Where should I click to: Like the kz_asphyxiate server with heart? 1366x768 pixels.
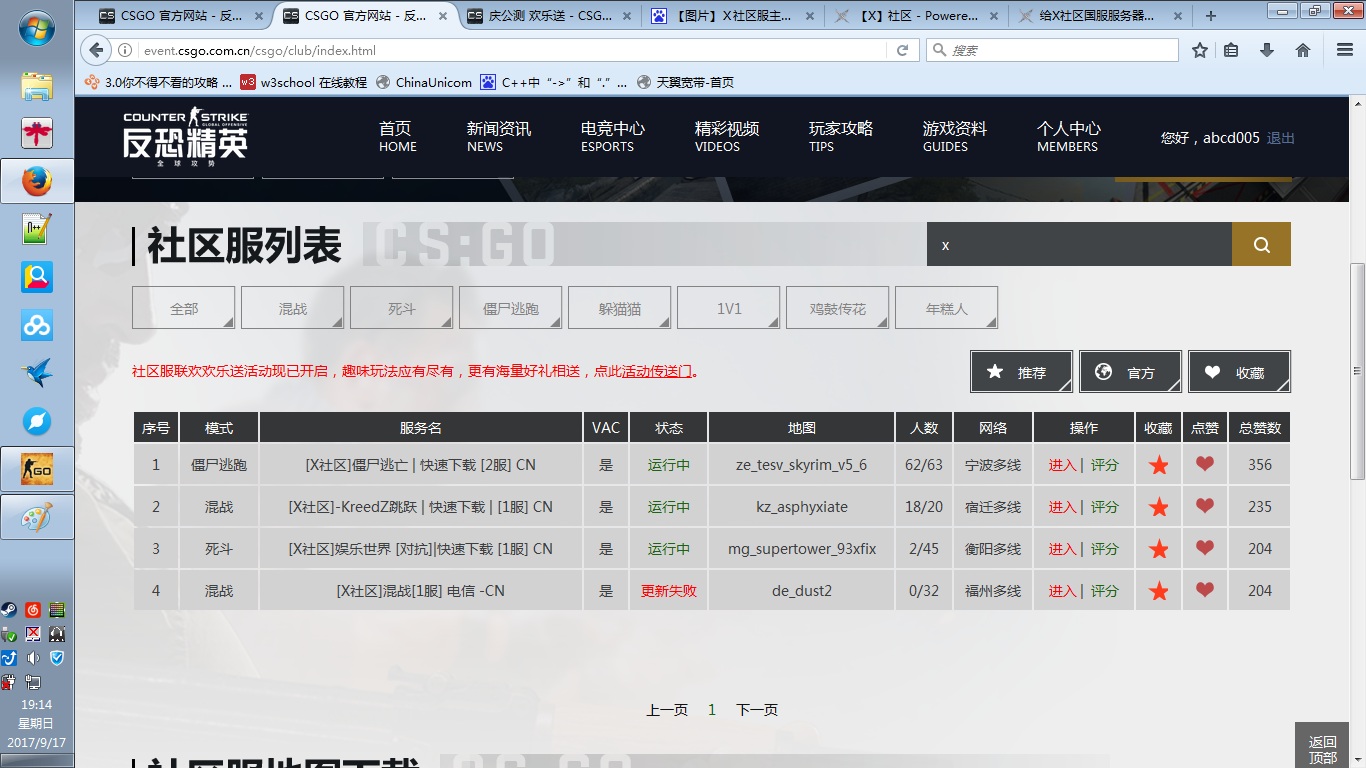(1205, 506)
